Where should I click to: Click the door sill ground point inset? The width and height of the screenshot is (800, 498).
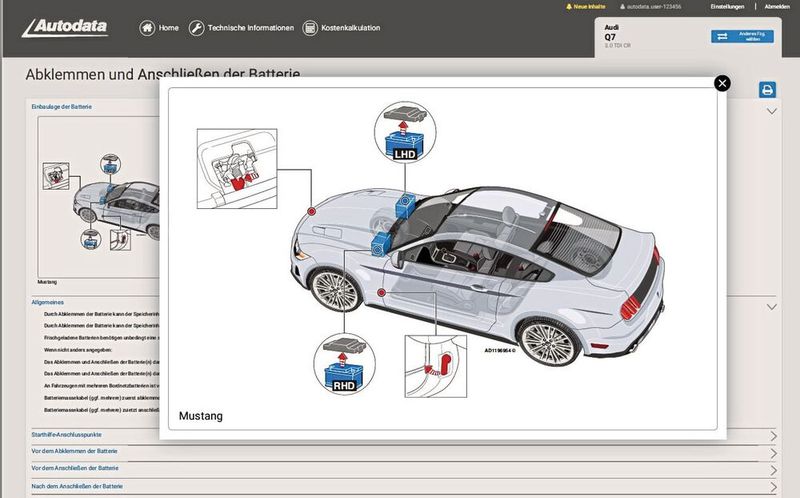tap(436, 366)
